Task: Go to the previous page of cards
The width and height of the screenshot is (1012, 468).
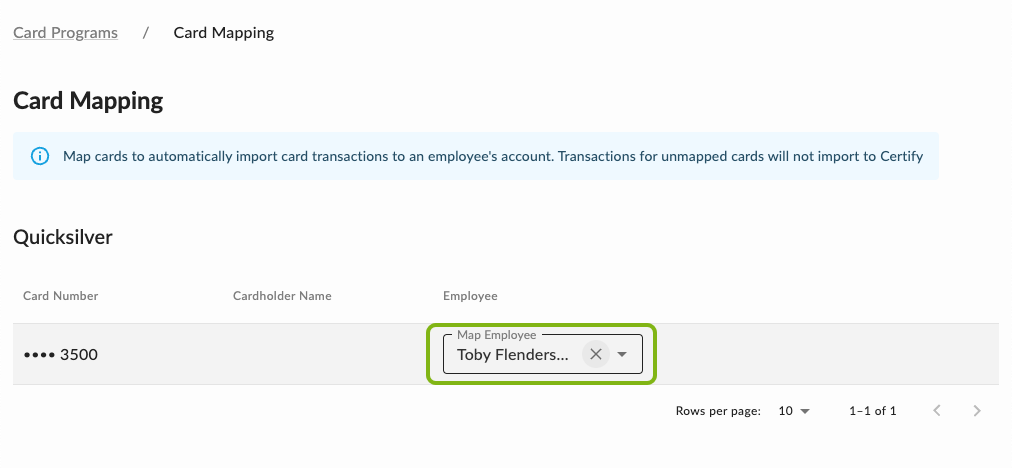Action: click(937, 411)
